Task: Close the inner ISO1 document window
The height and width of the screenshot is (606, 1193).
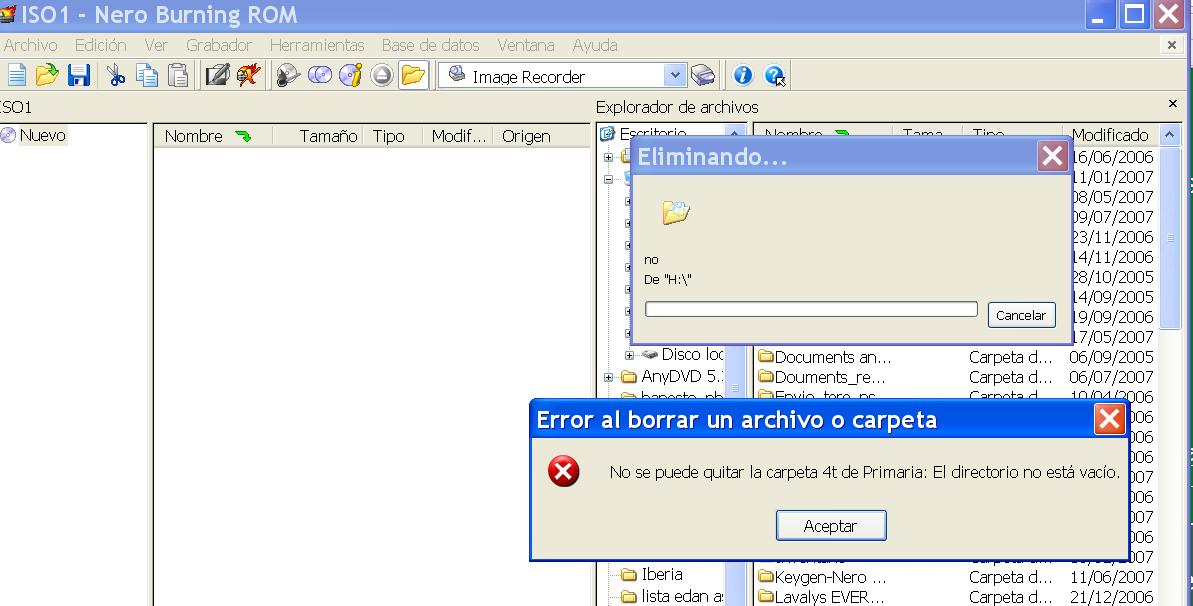Action: click(x=1172, y=46)
